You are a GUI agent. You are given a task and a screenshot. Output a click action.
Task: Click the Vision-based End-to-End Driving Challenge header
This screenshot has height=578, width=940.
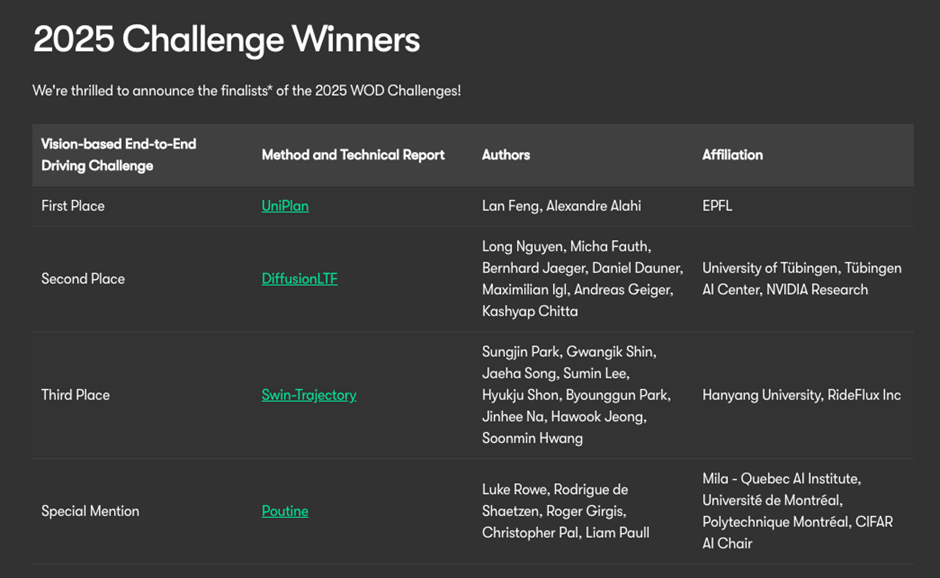[118, 155]
